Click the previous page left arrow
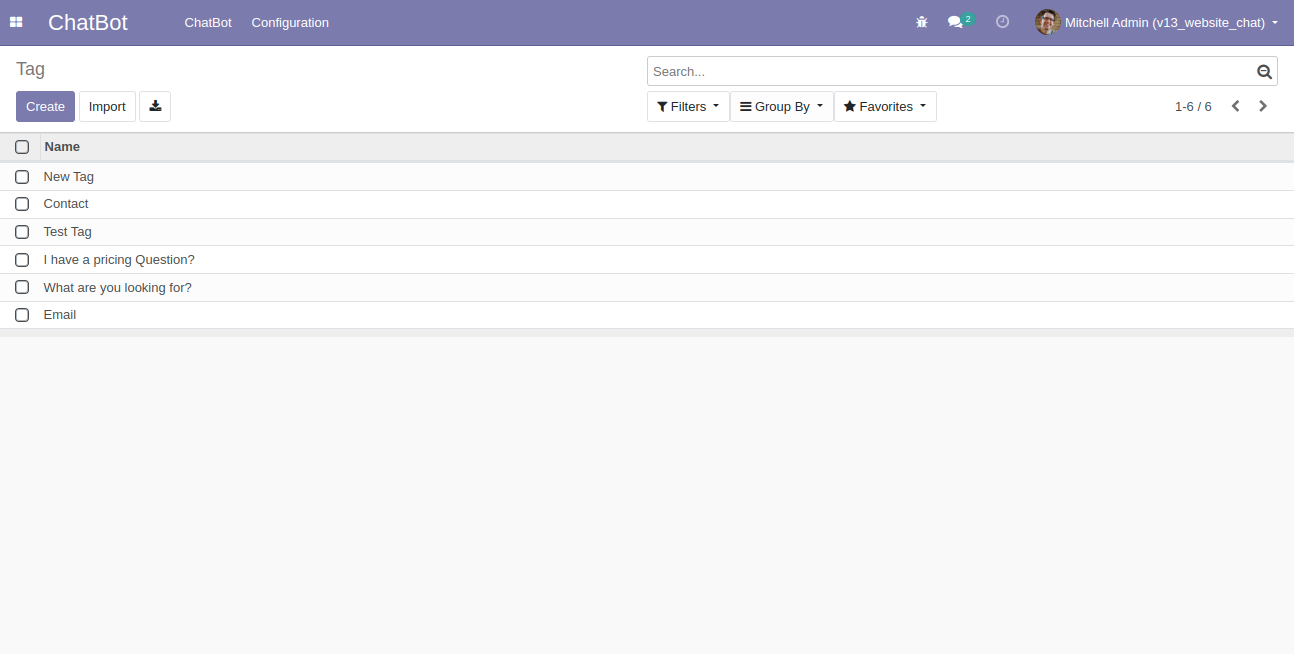This screenshot has height=654, width=1294. 1235,105
